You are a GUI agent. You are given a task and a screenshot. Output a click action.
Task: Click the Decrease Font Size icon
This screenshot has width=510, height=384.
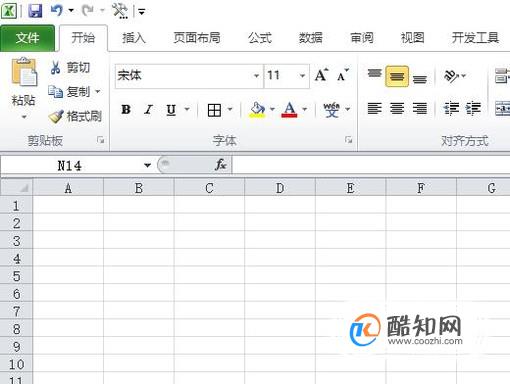tap(343, 75)
